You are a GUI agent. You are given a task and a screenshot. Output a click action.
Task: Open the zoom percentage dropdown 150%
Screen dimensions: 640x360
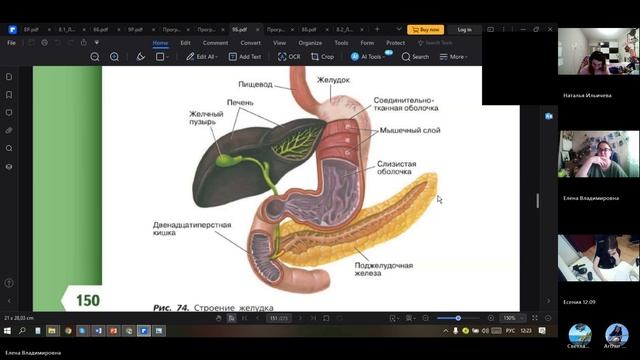512,318
